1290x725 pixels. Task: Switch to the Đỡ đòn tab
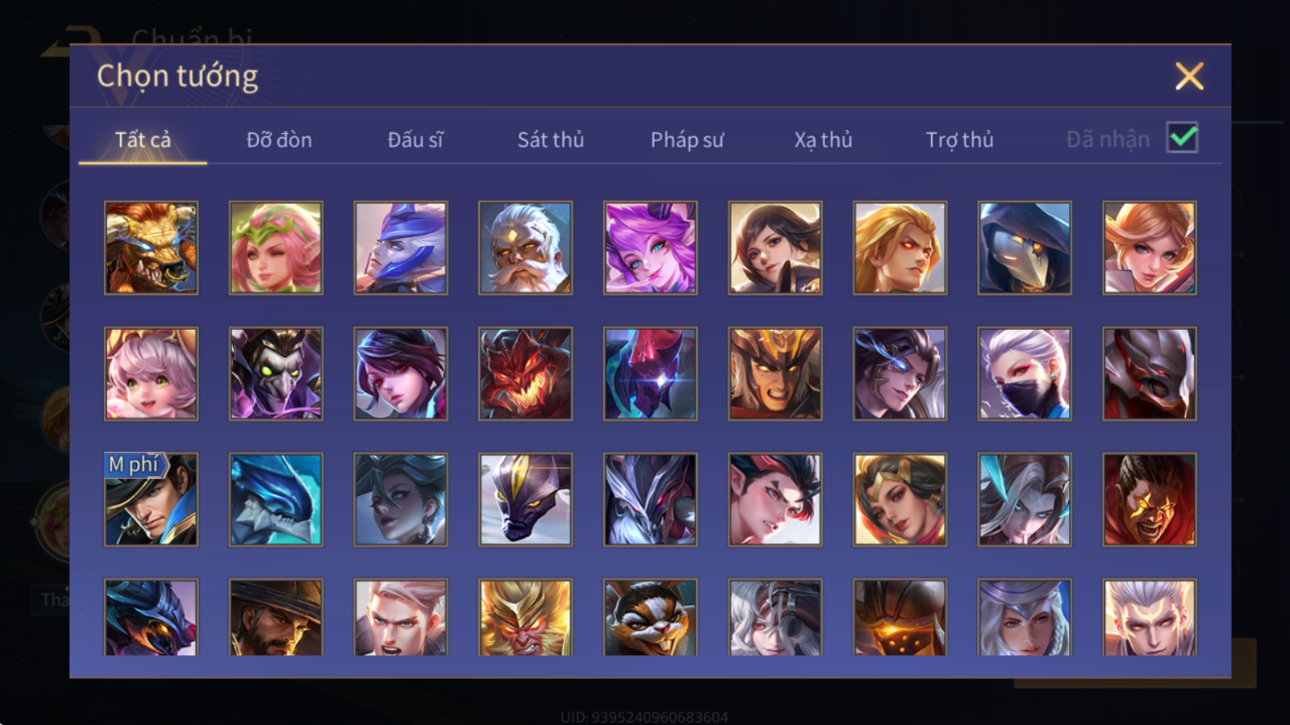tap(279, 140)
